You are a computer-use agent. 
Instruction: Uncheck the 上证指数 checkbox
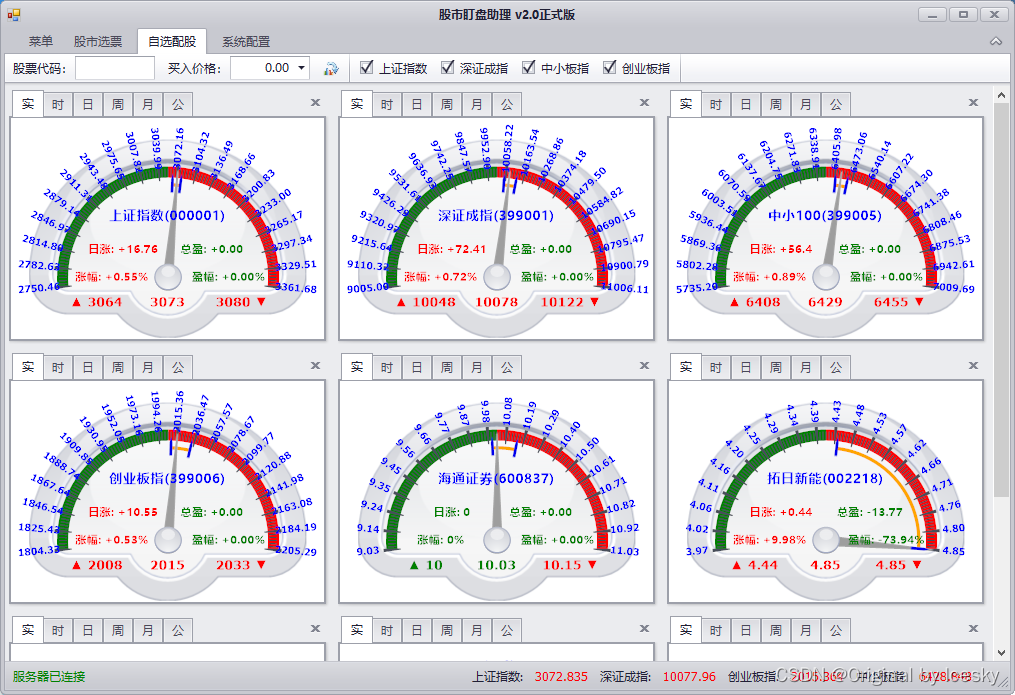[366, 67]
